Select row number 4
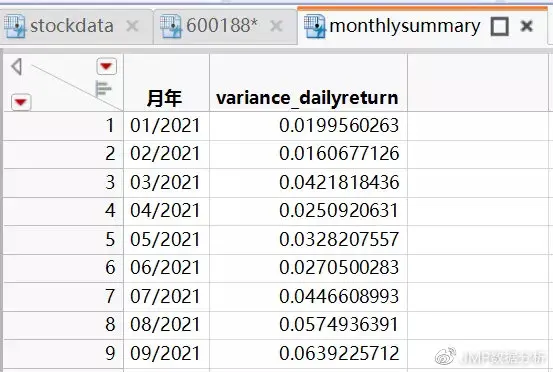This screenshot has width=553, height=372. [63, 211]
